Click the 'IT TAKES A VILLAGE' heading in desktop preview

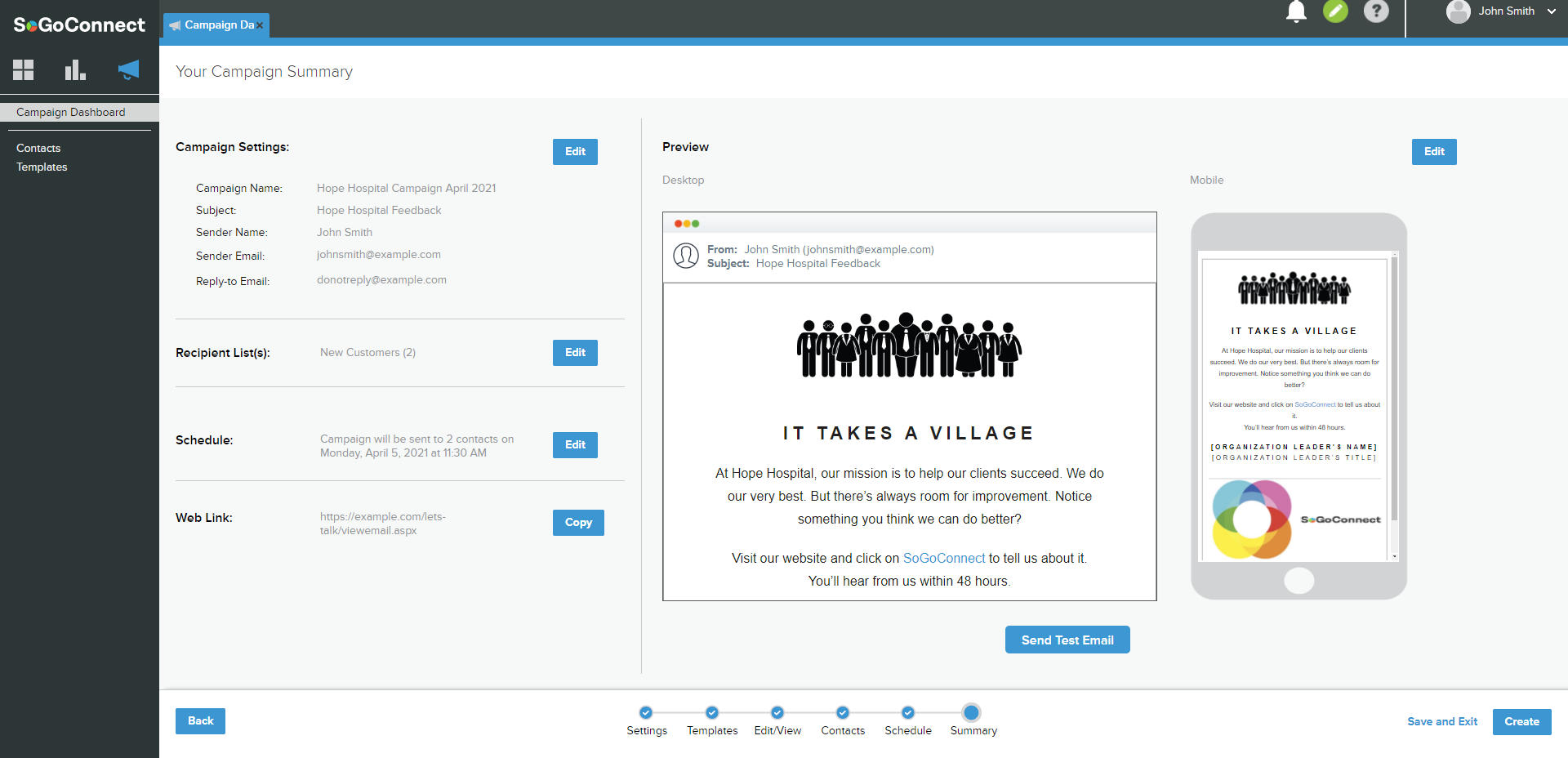[x=909, y=433]
